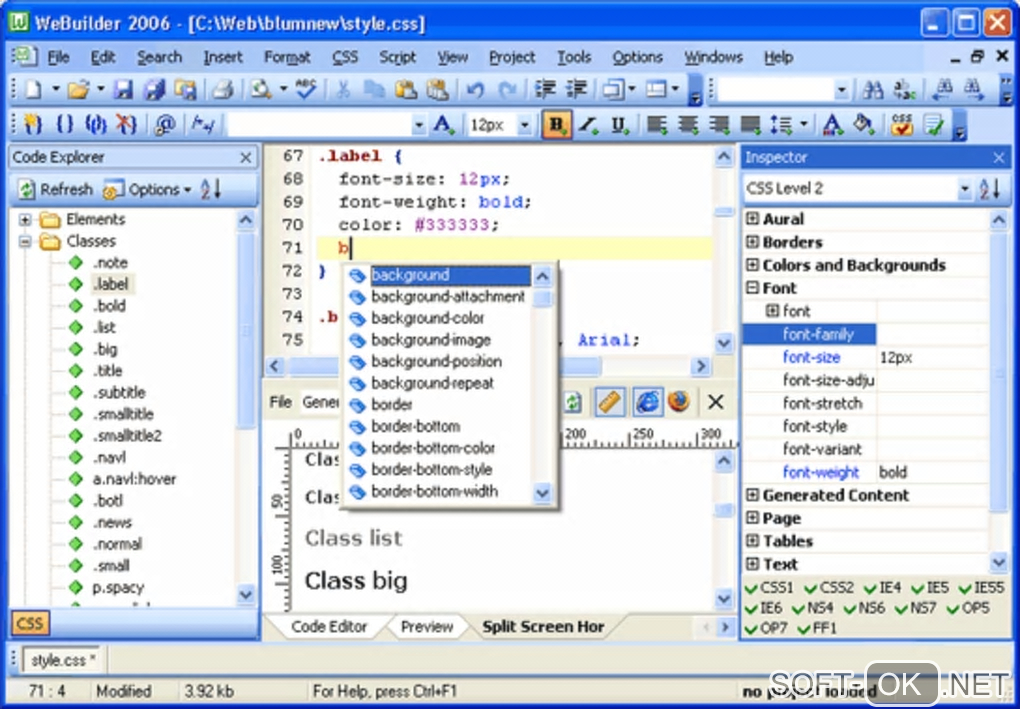Click the Print icon
The image size is (1020, 709).
pyautogui.click(x=222, y=89)
